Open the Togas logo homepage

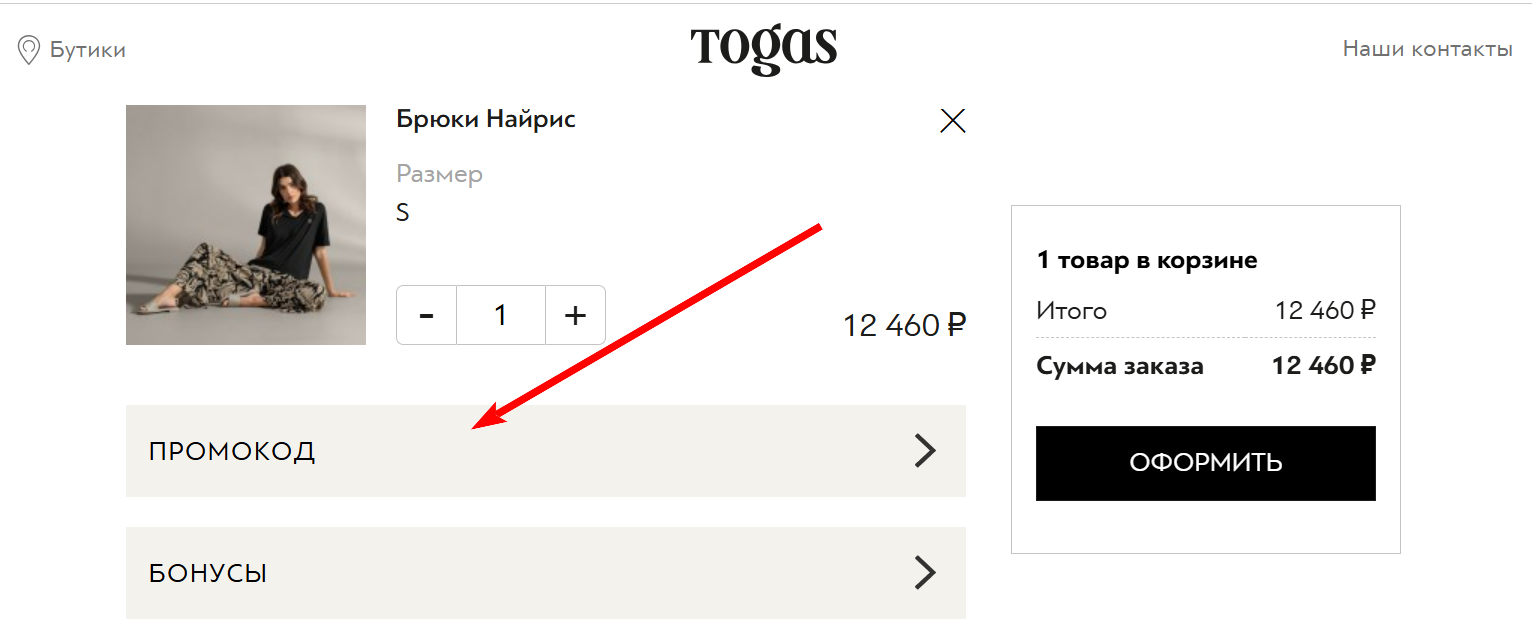[x=764, y=46]
